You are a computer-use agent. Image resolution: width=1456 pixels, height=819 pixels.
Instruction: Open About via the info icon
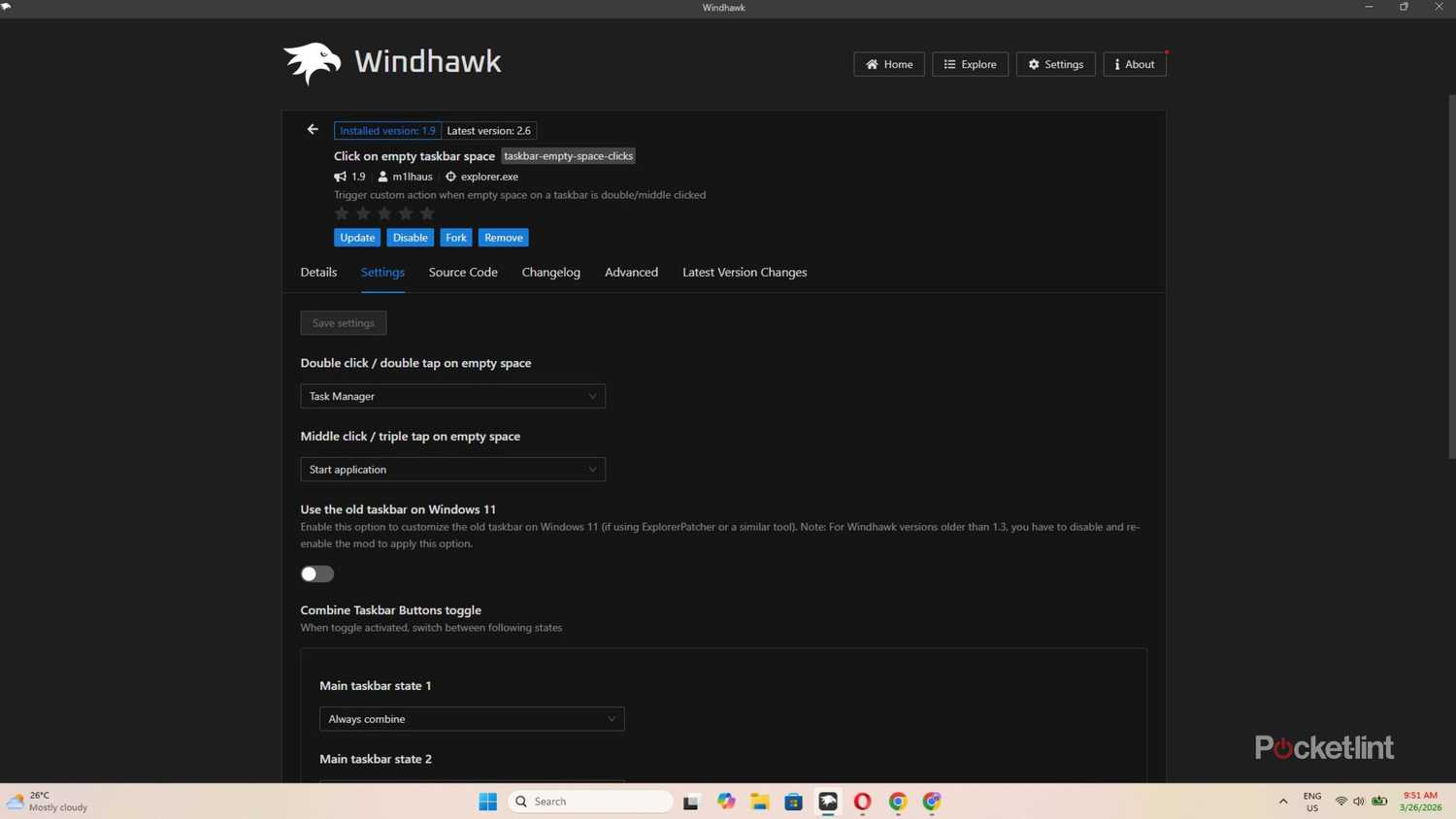1117,64
